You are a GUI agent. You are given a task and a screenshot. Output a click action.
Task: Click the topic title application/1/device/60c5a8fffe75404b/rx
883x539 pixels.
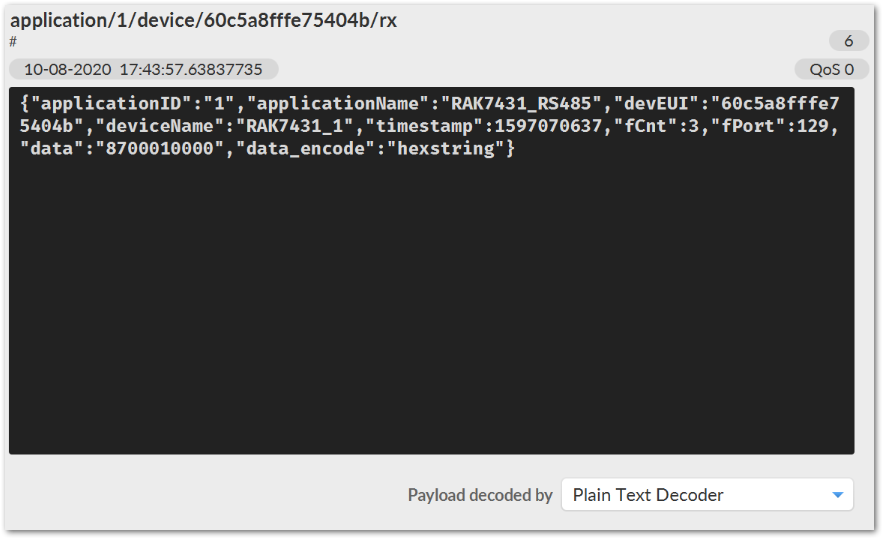[203, 20]
